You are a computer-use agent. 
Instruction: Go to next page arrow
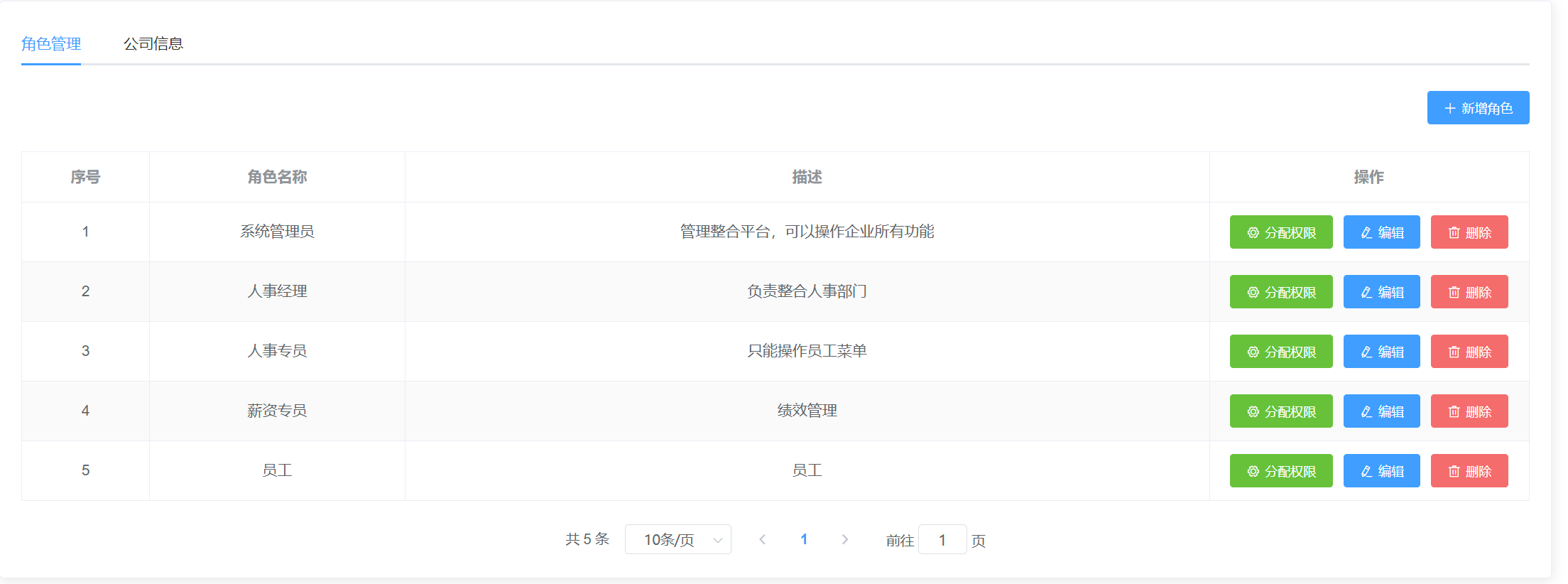point(845,540)
